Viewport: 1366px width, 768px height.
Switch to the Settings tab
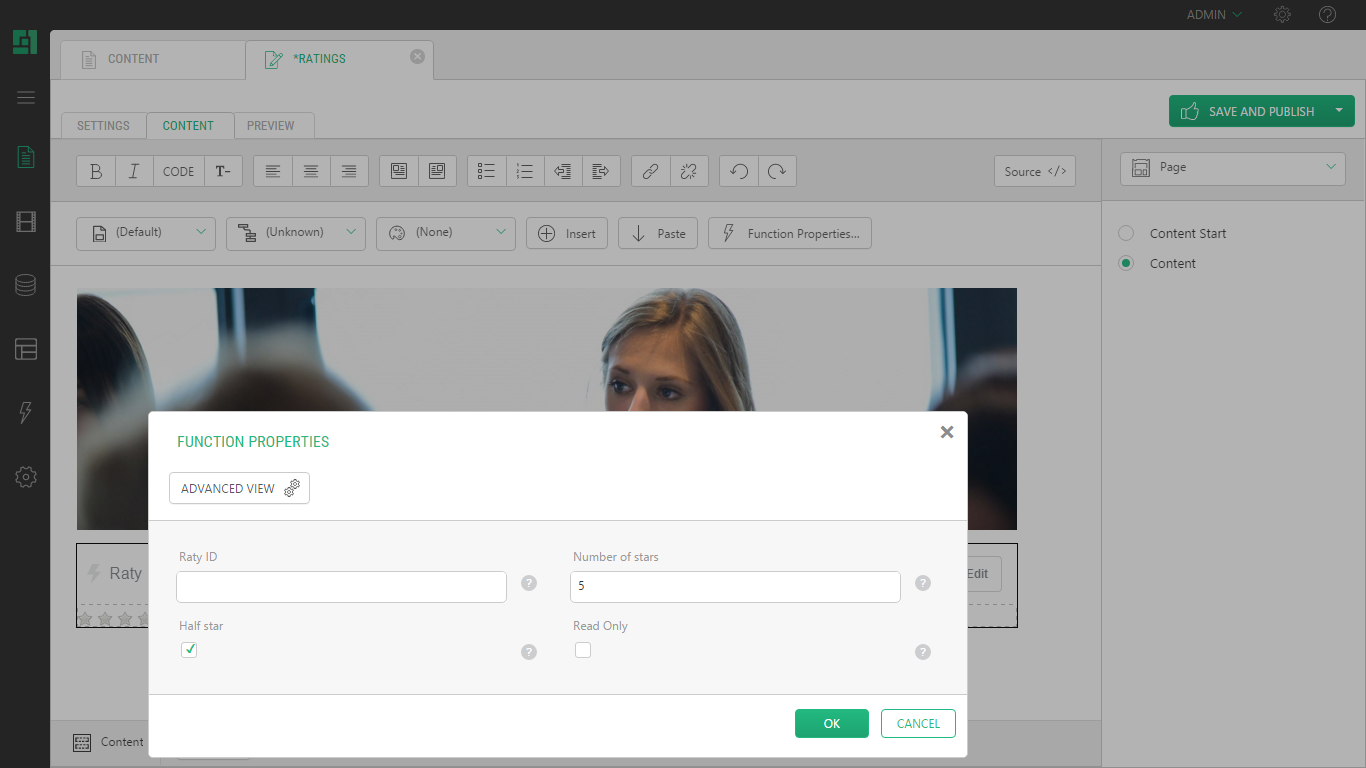pos(103,126)
